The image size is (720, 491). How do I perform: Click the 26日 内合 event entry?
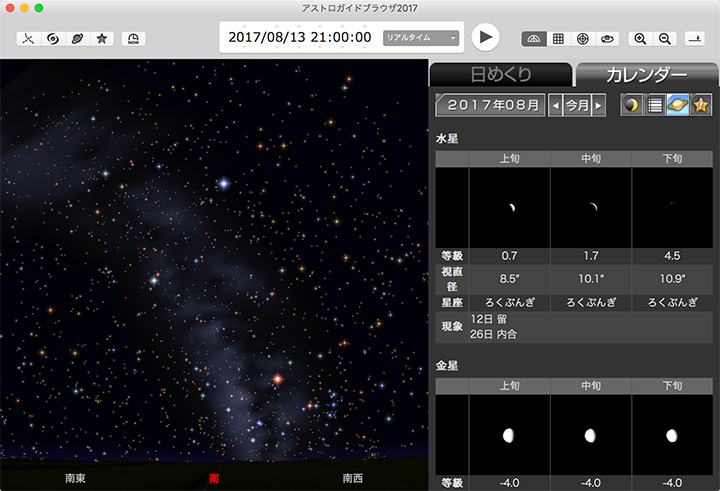click(x=494, y=334)
